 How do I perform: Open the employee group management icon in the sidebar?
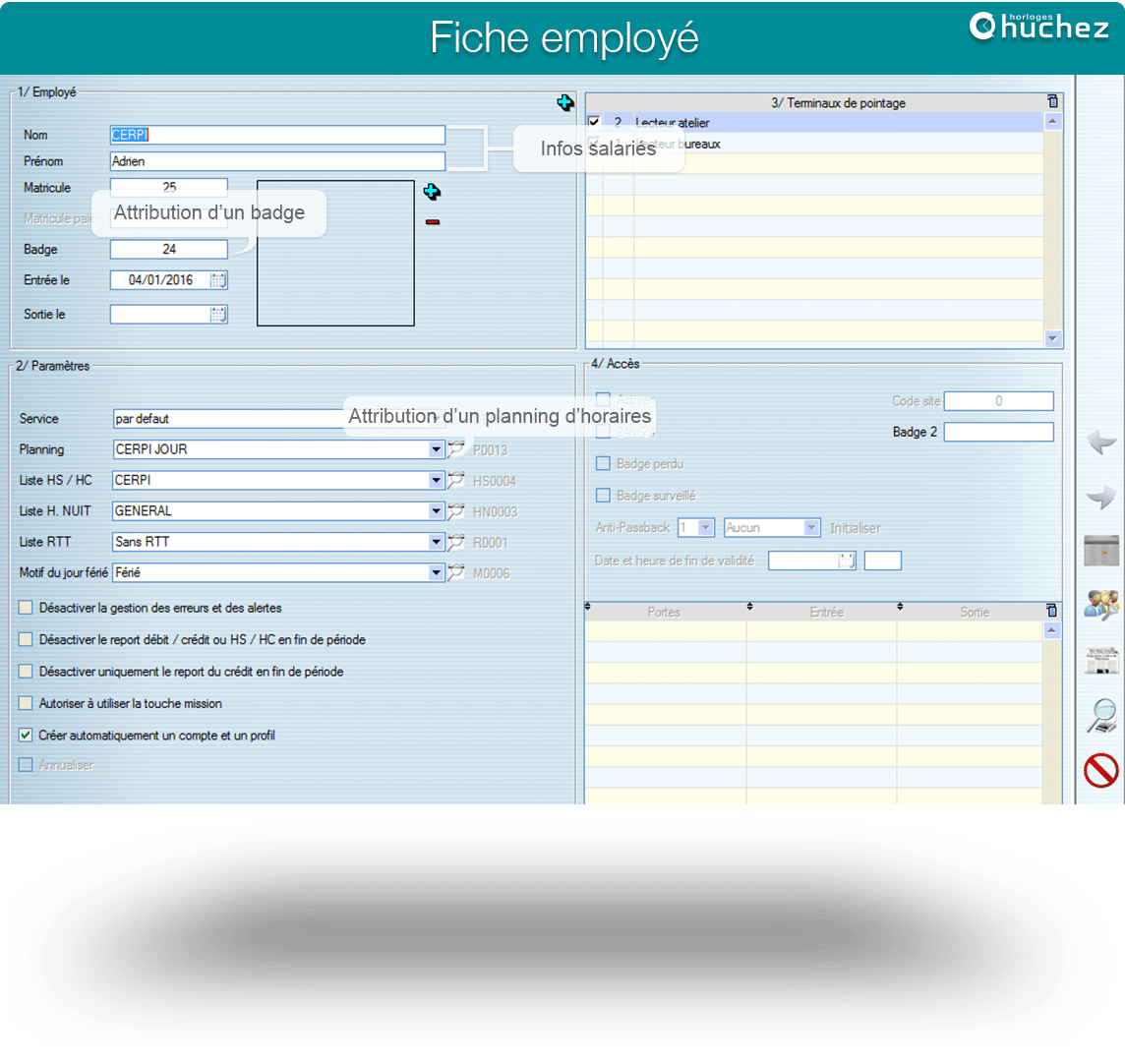coord(1101,605)
